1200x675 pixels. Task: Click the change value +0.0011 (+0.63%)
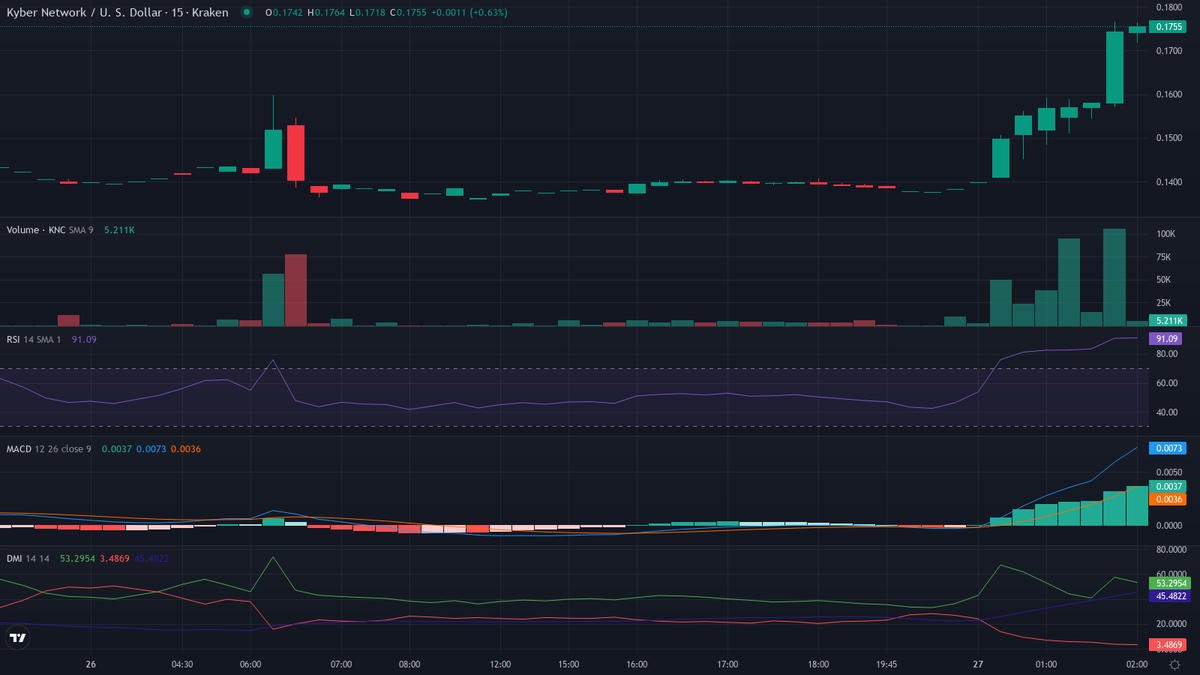[x=468, y=12]
